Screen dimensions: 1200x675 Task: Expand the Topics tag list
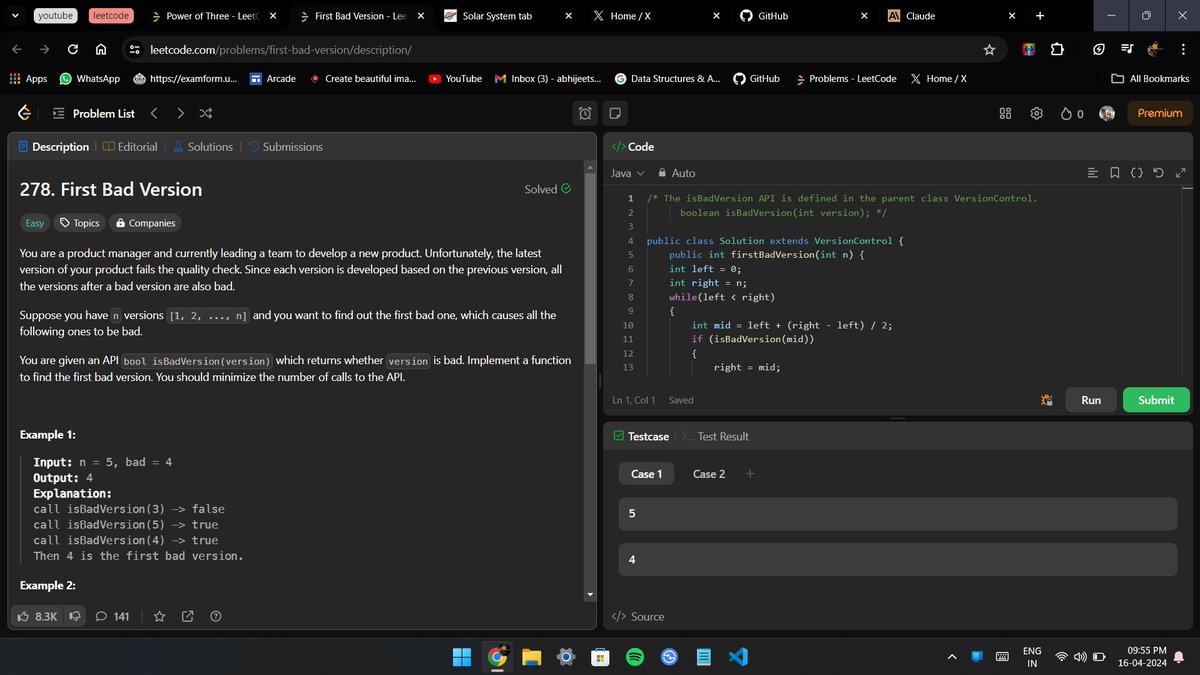[x=80, y=223]
